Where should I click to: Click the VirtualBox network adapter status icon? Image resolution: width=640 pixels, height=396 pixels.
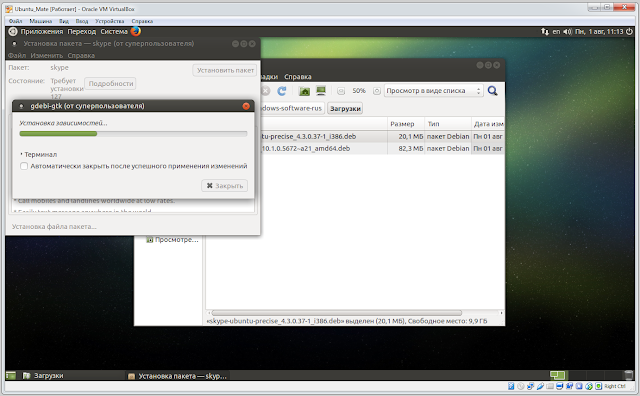(x=530, y=386)
